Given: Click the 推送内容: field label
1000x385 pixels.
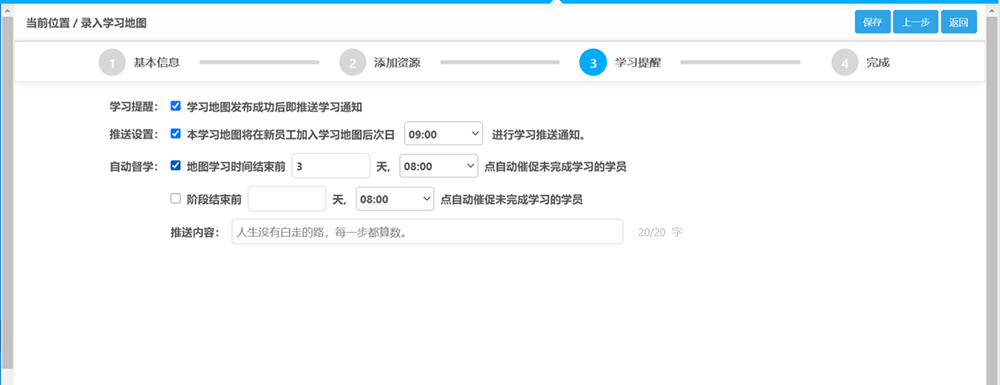Looking at the screenshot, I should (x=195, y=232).
